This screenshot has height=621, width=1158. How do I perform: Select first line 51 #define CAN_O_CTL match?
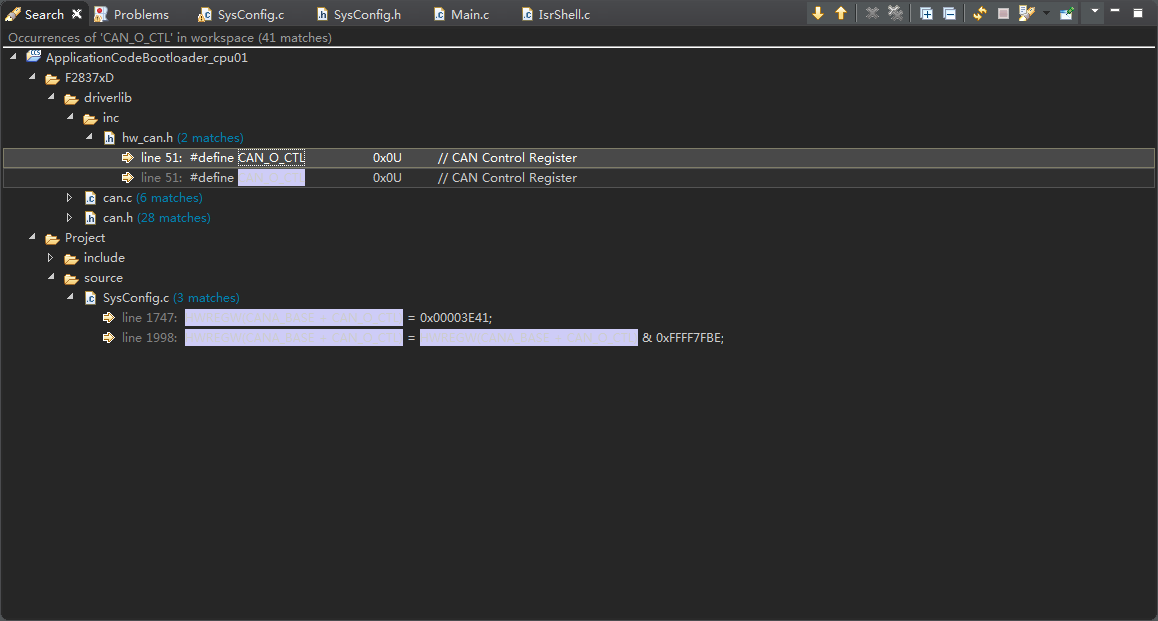pyautogui.click(x=579, y=157)
